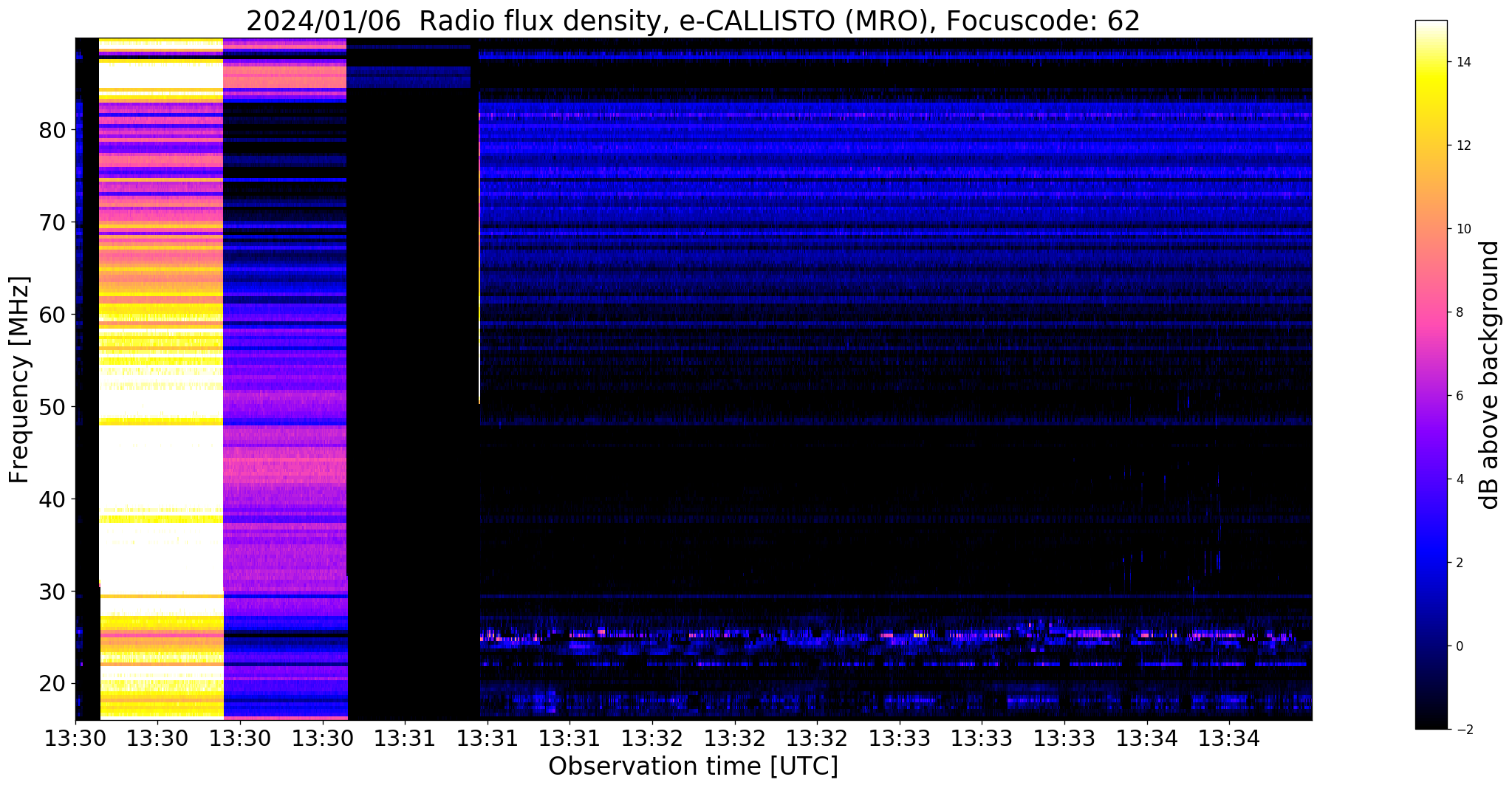
Task: Click the 20 tick on the frequency axis
Action: [52, 683]
